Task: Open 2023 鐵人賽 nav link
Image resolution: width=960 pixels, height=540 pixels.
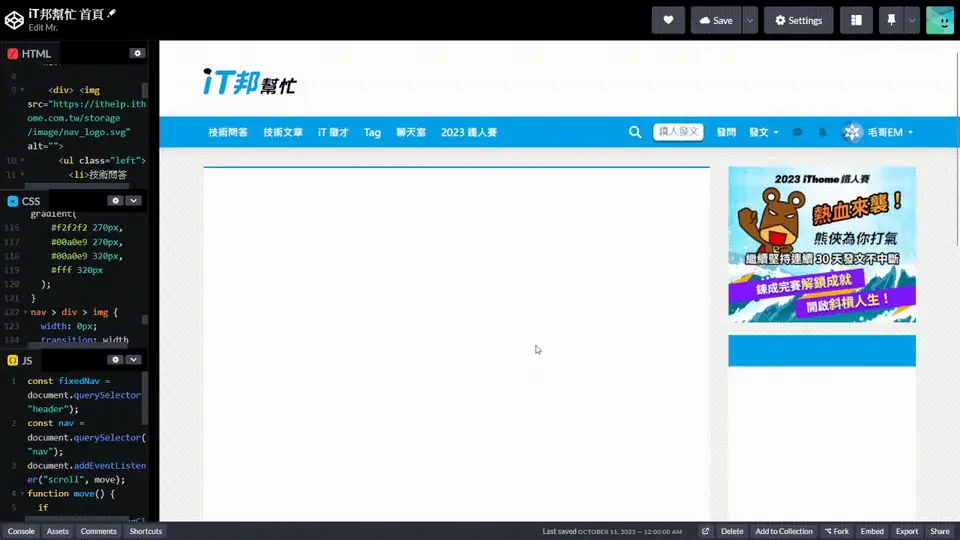Action: 469,132
